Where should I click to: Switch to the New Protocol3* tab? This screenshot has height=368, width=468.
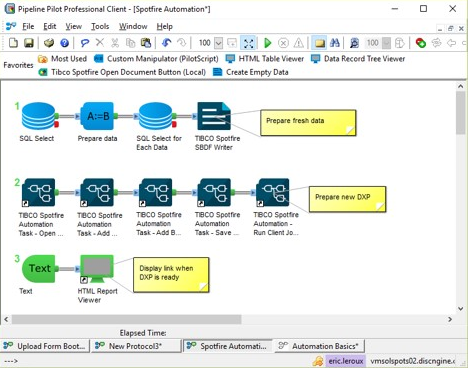coord(136,346)
